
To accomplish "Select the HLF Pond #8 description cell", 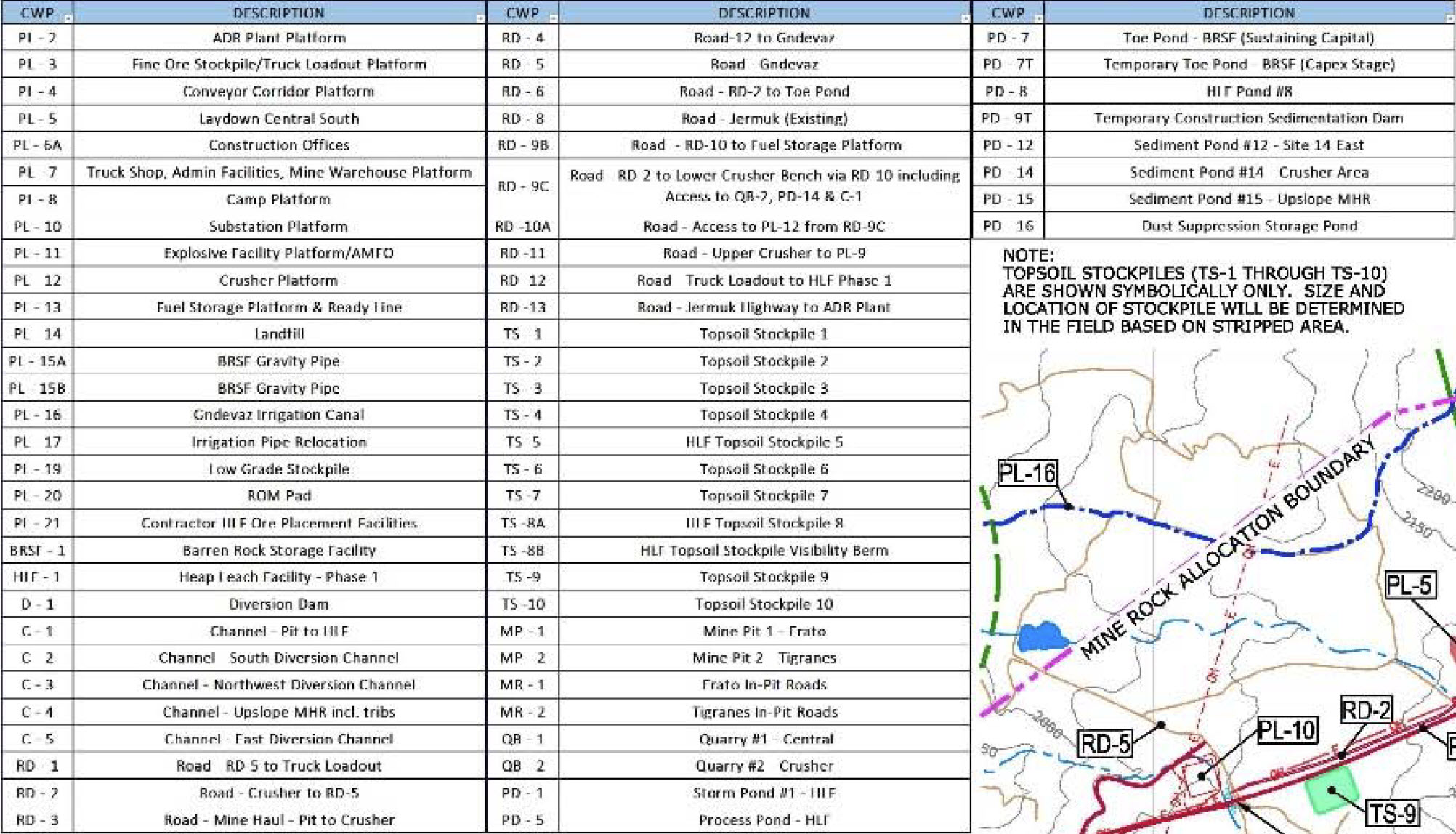I will tap(1249, 92).
